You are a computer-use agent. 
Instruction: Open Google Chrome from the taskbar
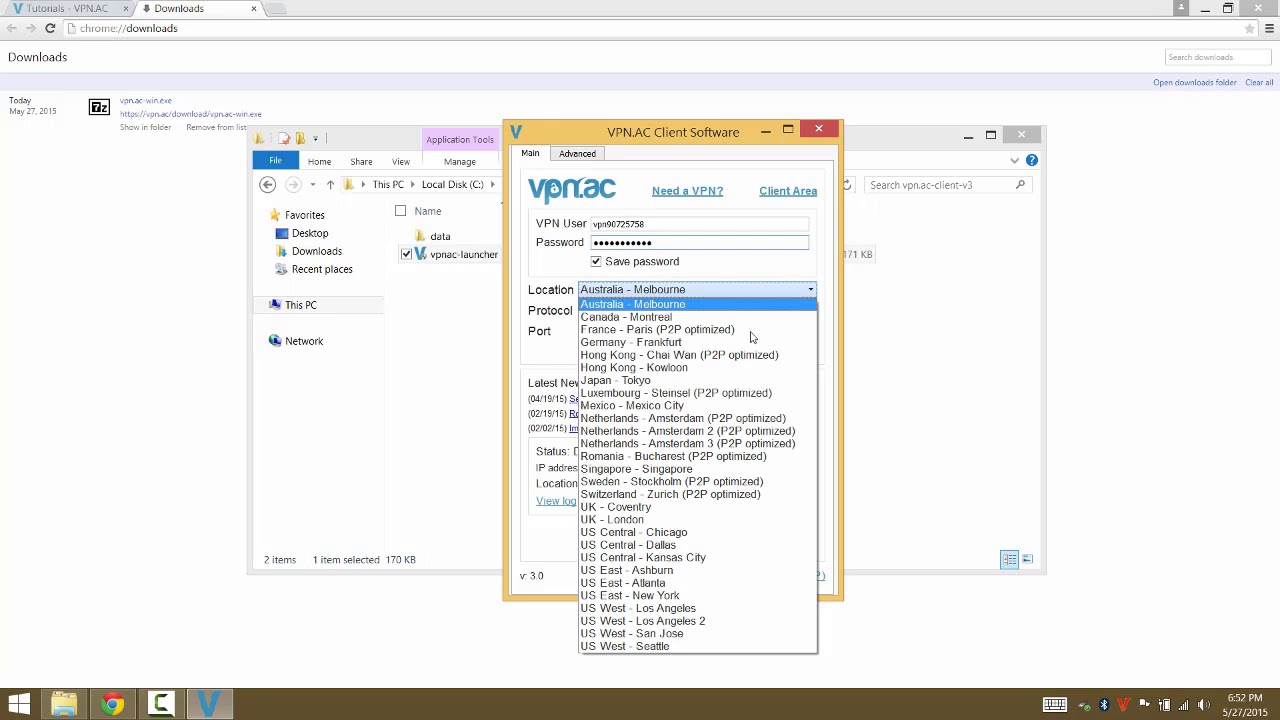(112, 705)
